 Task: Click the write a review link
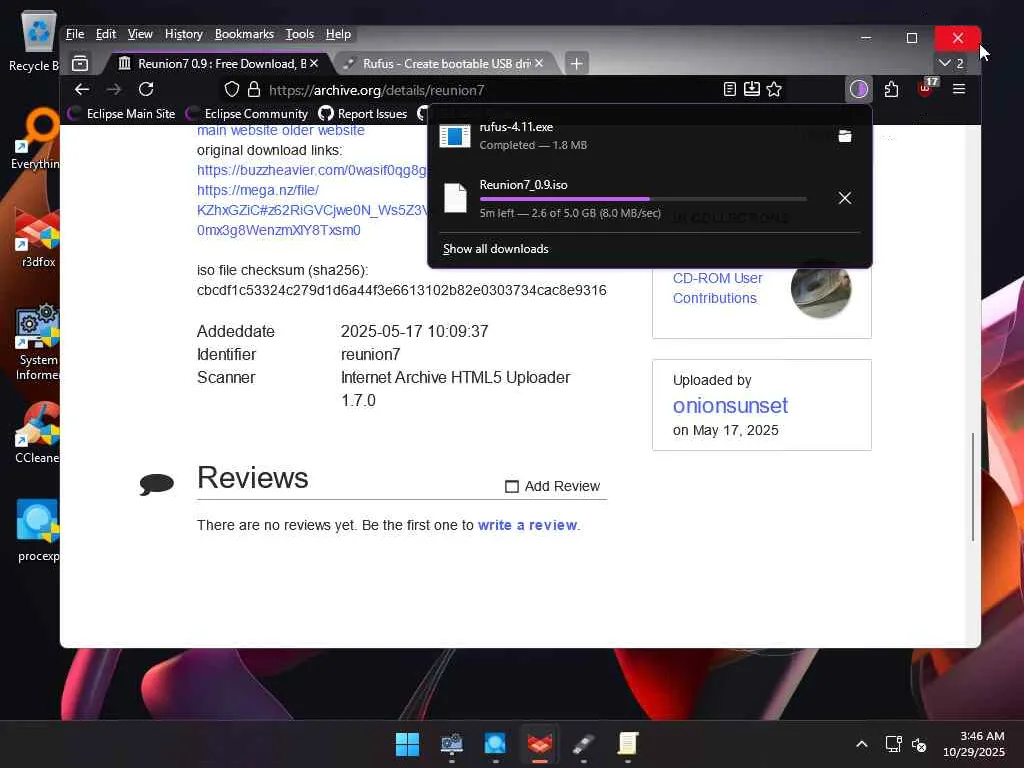coord(528,525)
